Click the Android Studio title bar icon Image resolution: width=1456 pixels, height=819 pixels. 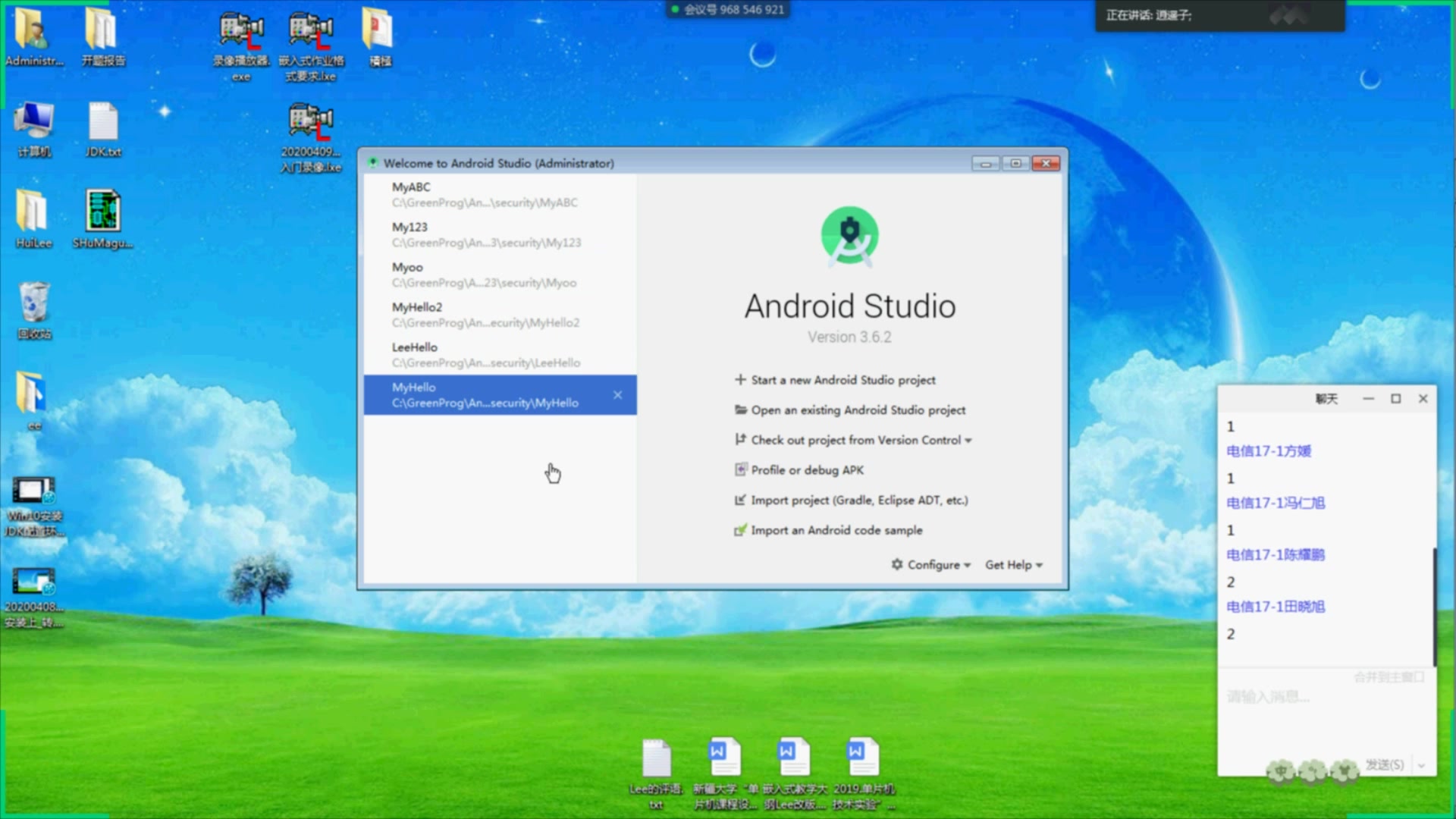pos(372,162)
